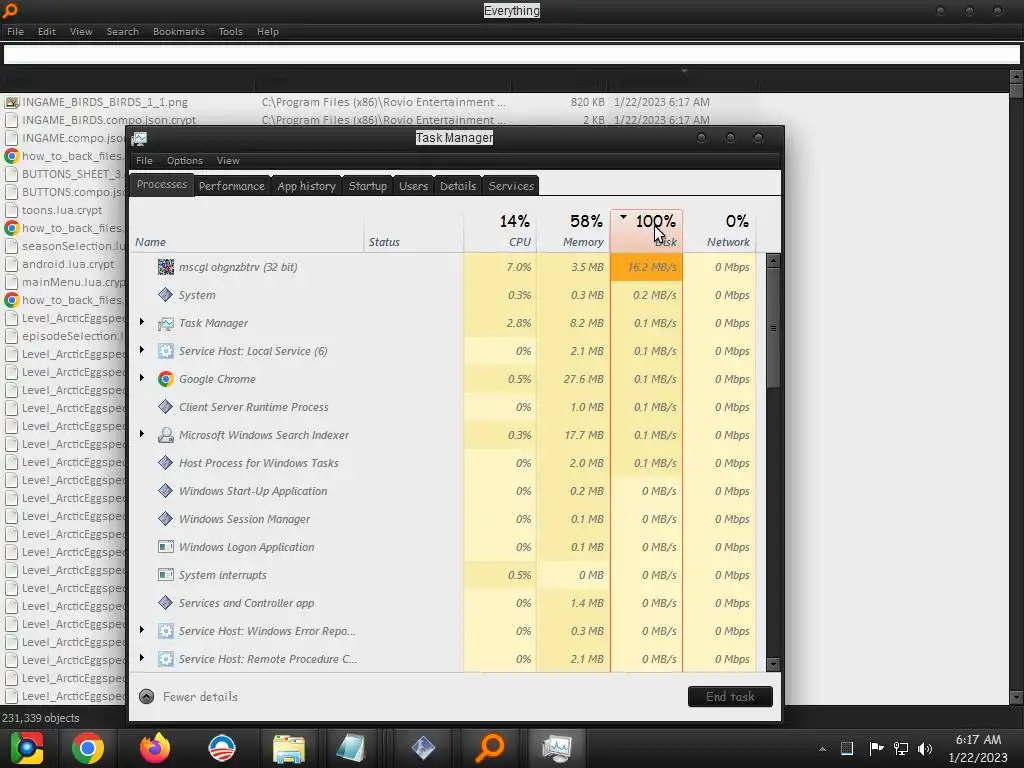Screen dimensions: 1024x768
Task: Sort processes by Name column
Action: (x=248, y=231)
